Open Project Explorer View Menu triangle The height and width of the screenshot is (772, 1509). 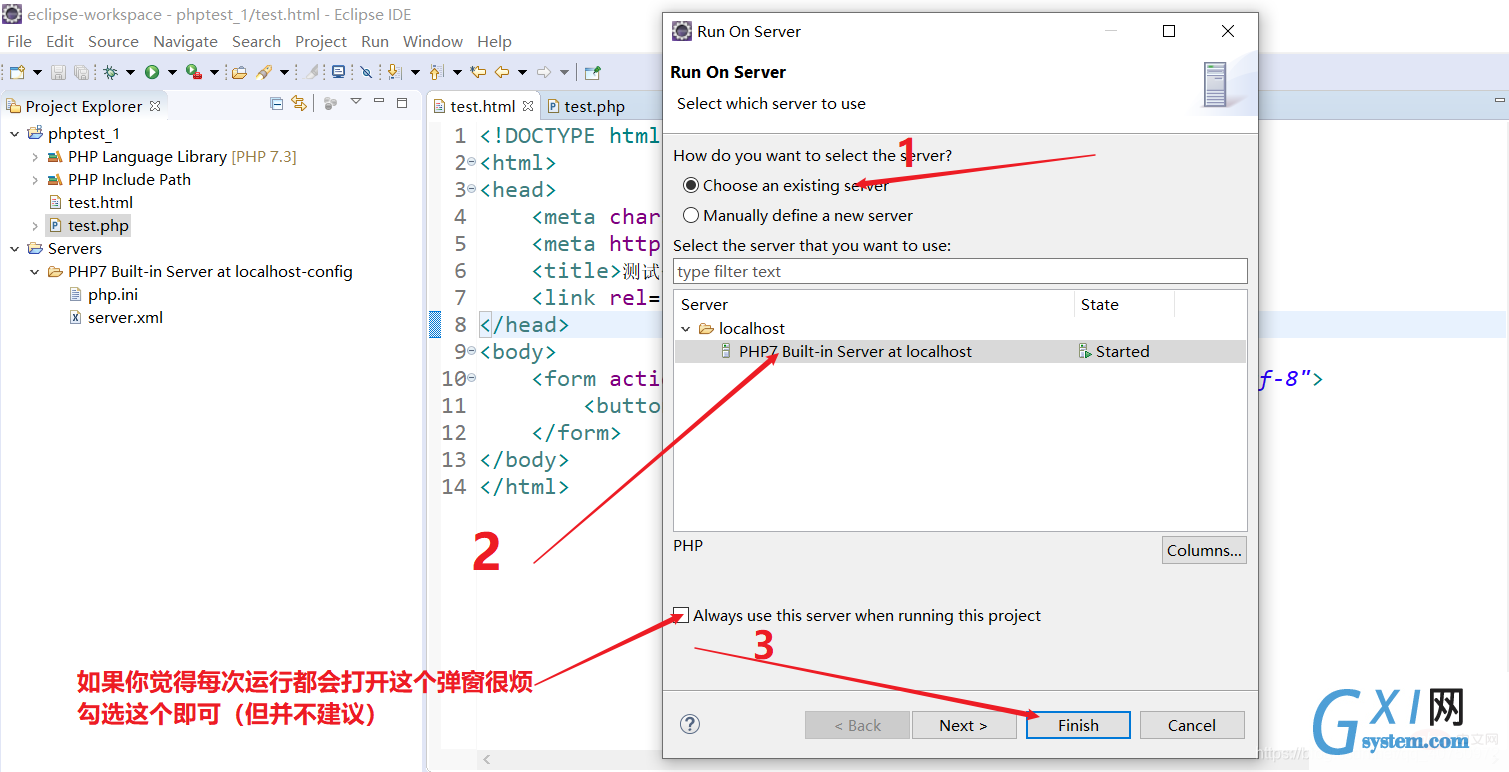[356, 101]
